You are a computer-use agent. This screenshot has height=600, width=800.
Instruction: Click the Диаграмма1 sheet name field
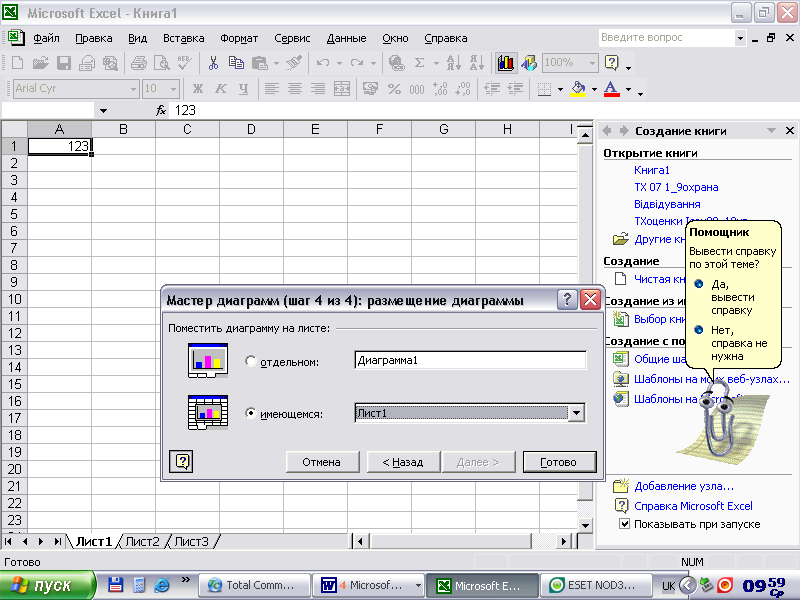470,360
